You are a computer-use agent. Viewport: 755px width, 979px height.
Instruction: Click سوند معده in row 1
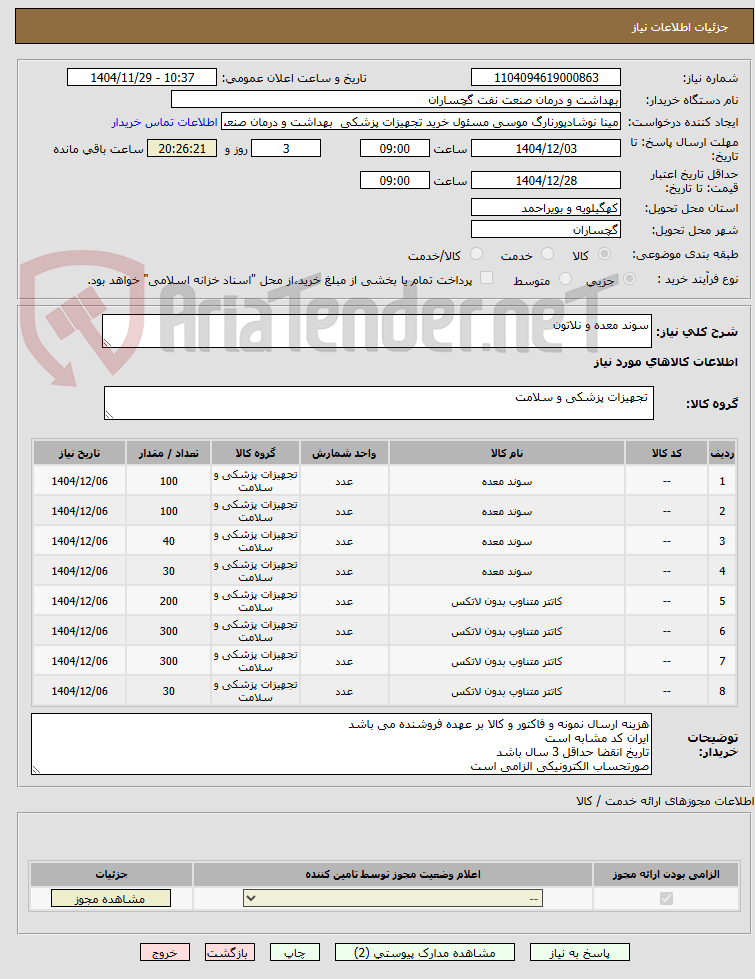[x=506, y=481]
